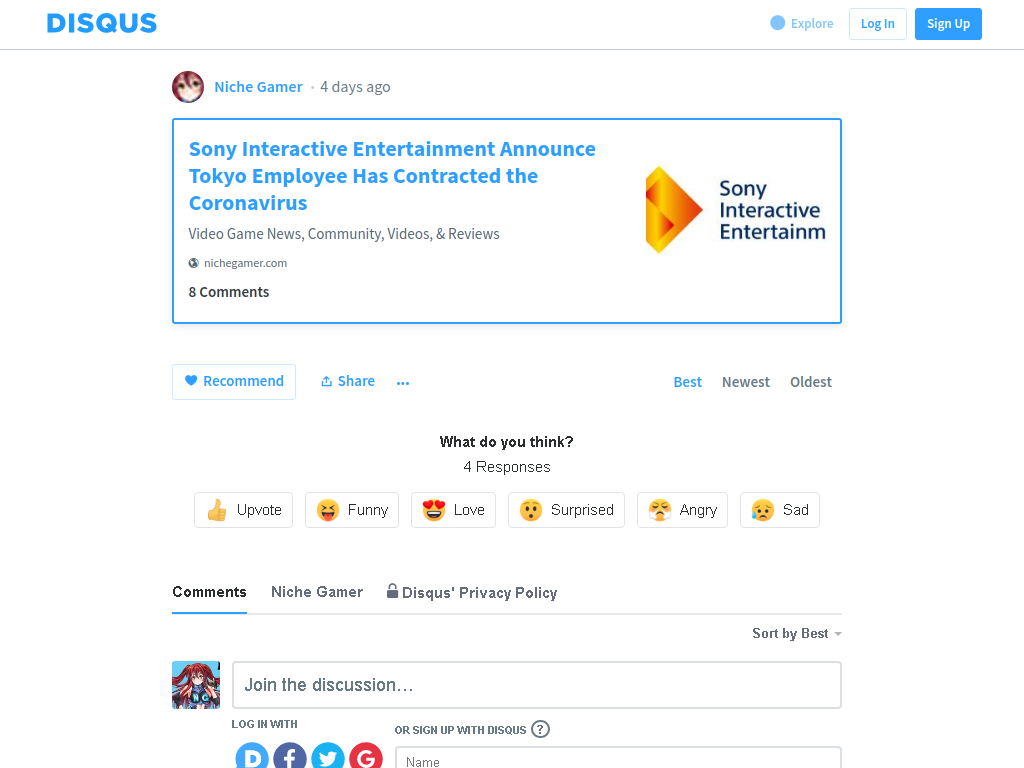
Task: Open the Sony coronavirus article headline
Action: (392, 176)
